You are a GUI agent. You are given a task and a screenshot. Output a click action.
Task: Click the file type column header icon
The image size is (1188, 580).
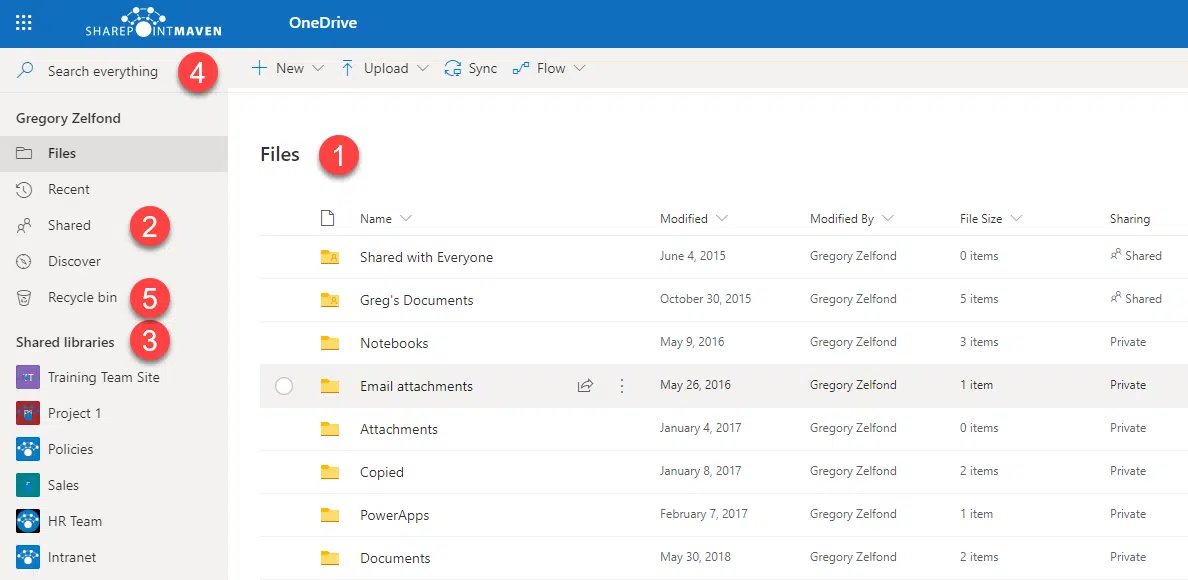tap(327, 219)
